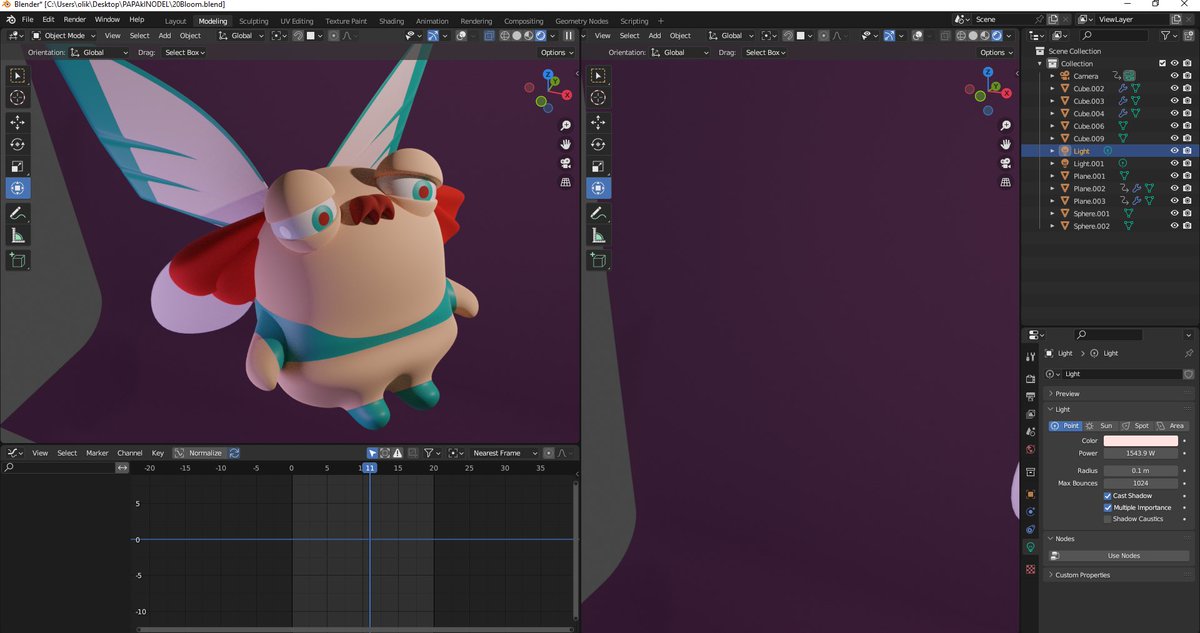
Task: Open the Render menu
Action: click(x=74, y=20)
